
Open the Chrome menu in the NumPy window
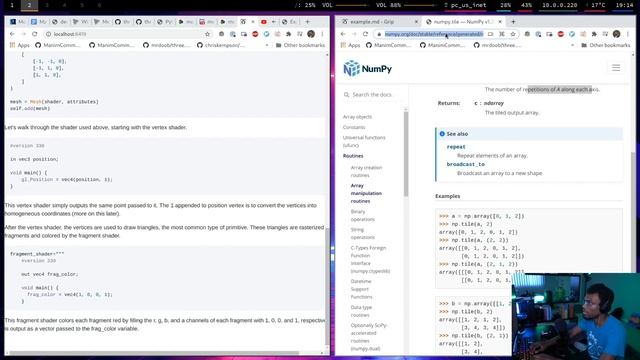click(628, 34)
